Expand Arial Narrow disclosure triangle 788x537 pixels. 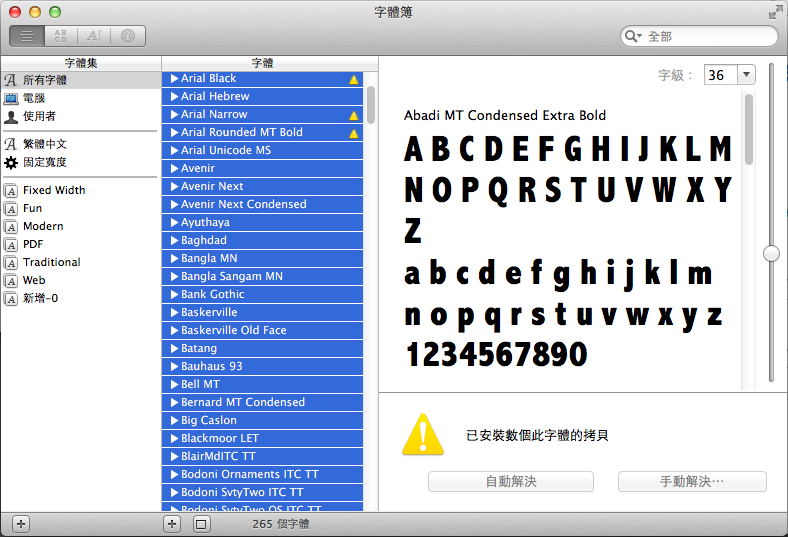click(x=174, y=115)
